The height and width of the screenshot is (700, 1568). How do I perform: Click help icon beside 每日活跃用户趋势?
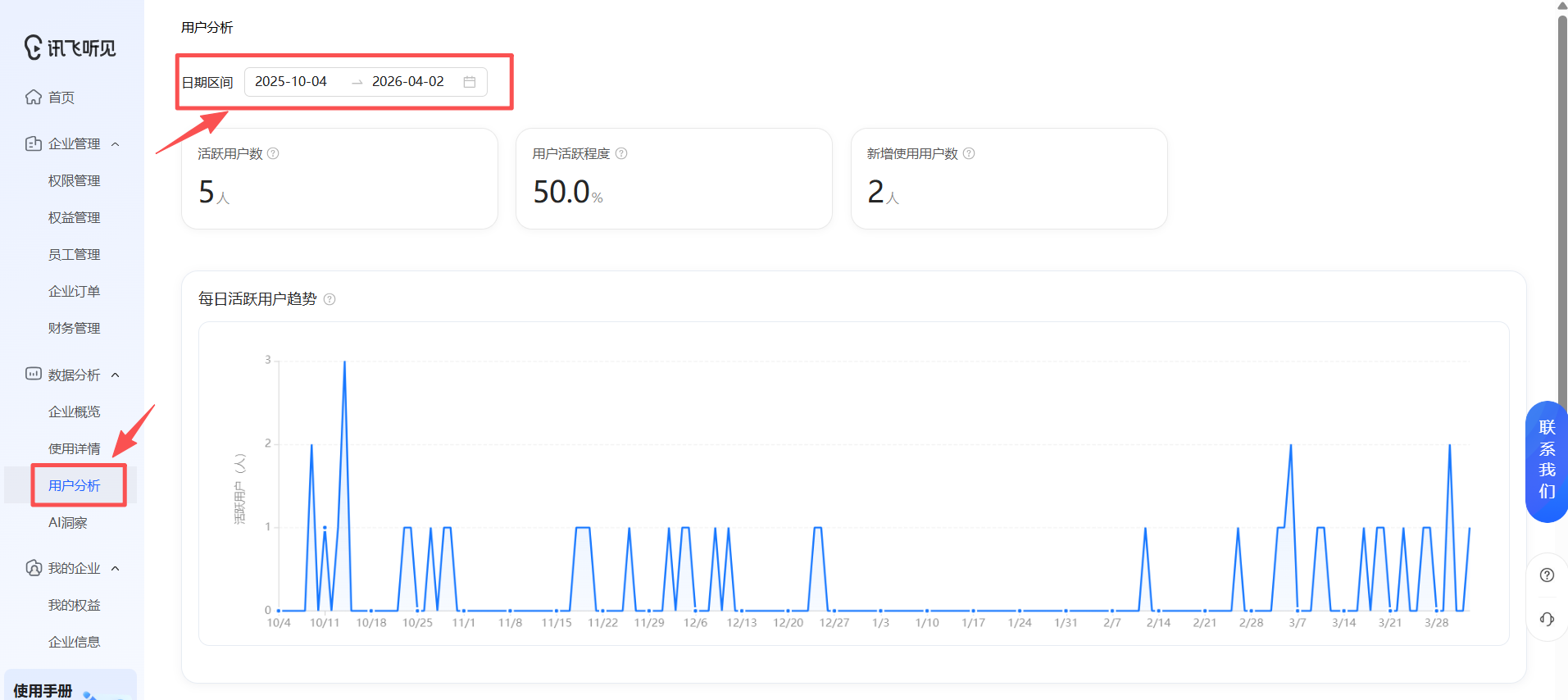[330, 299]
